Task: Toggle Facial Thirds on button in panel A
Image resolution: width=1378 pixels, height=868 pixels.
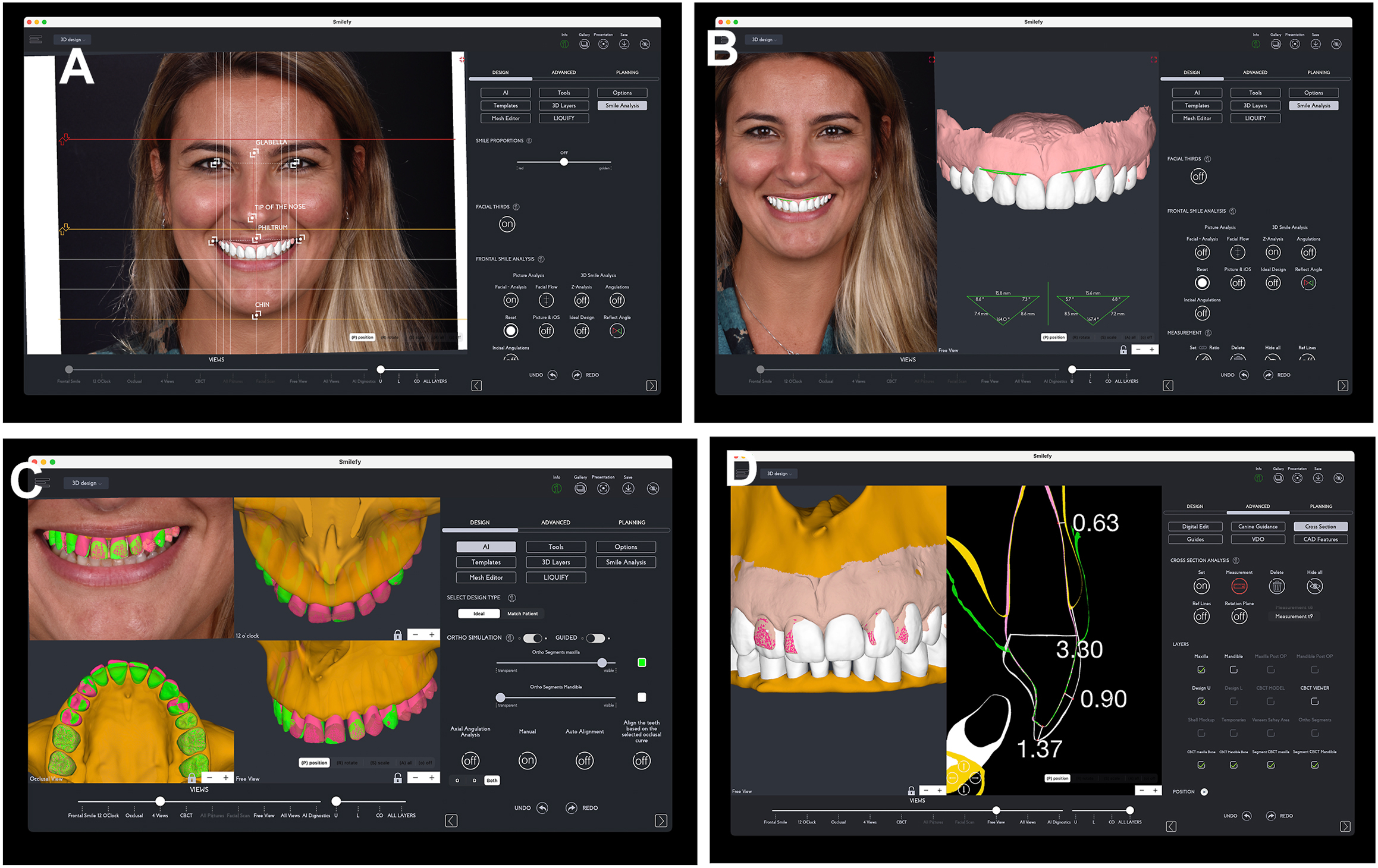Action: pos(507,224)
